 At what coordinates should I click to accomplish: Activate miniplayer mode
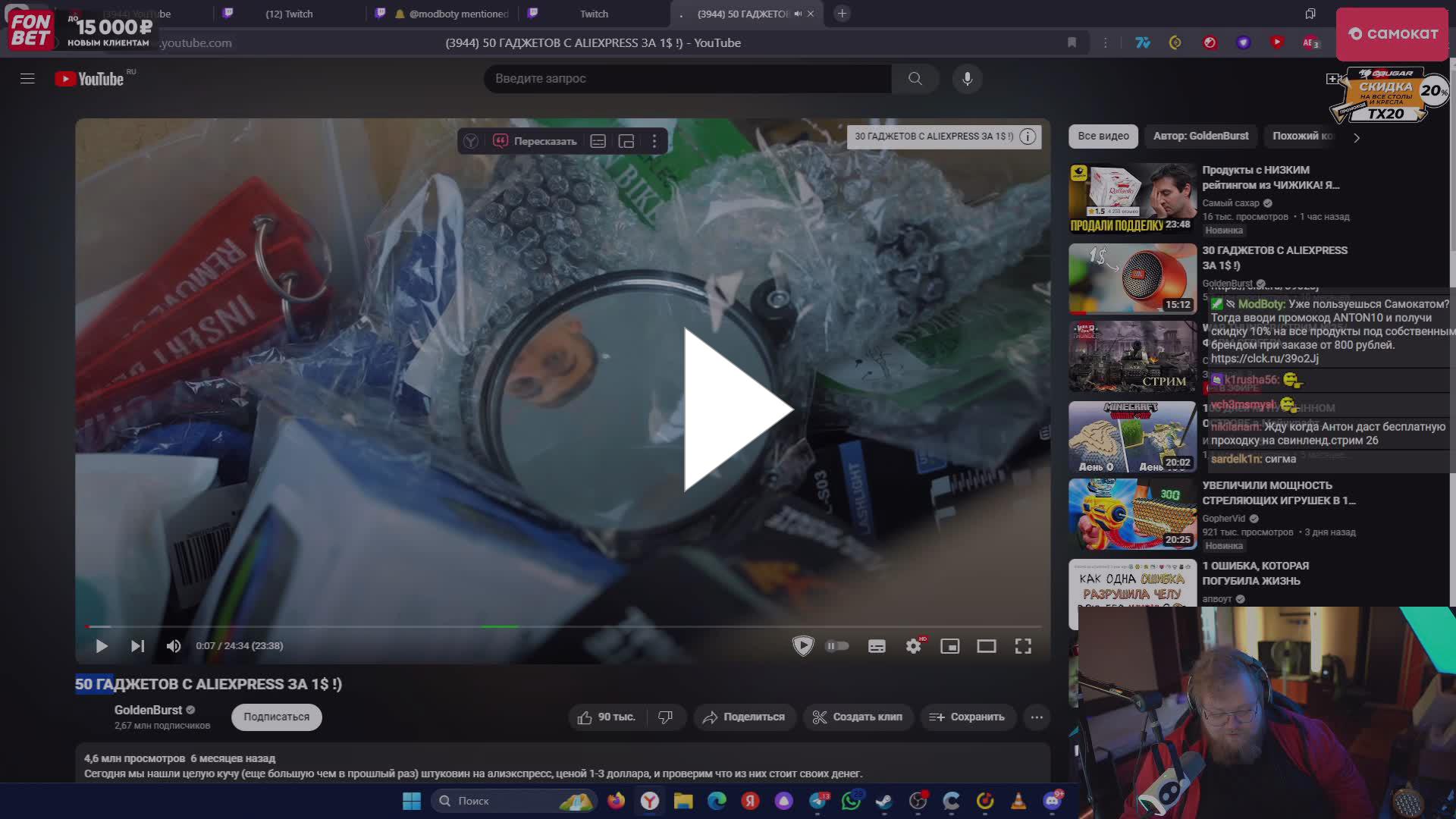click(x=950, y=646)
